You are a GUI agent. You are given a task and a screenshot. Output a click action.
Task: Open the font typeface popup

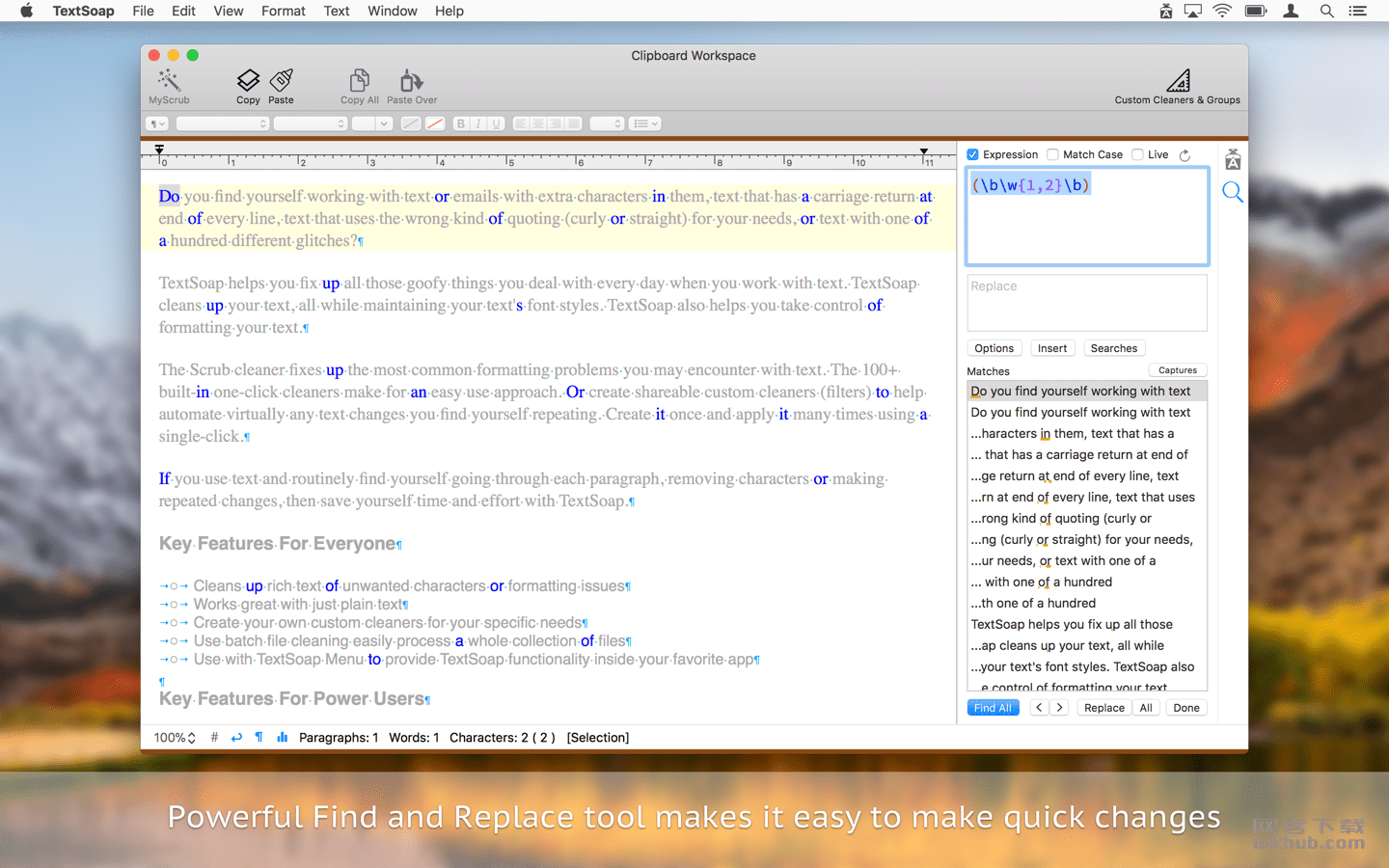311,123
